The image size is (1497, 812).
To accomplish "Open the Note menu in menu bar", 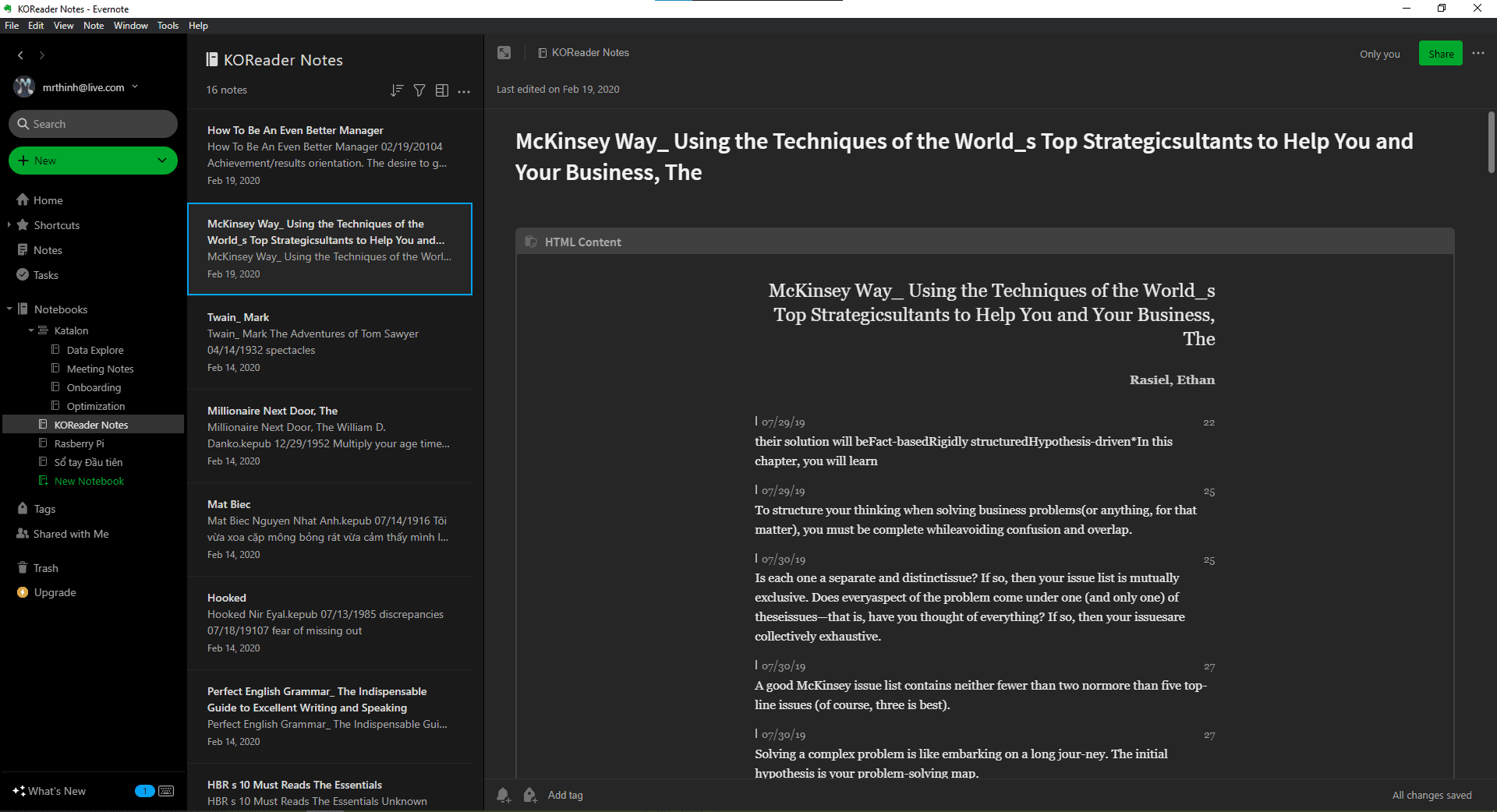I will (x=94, y=26).
